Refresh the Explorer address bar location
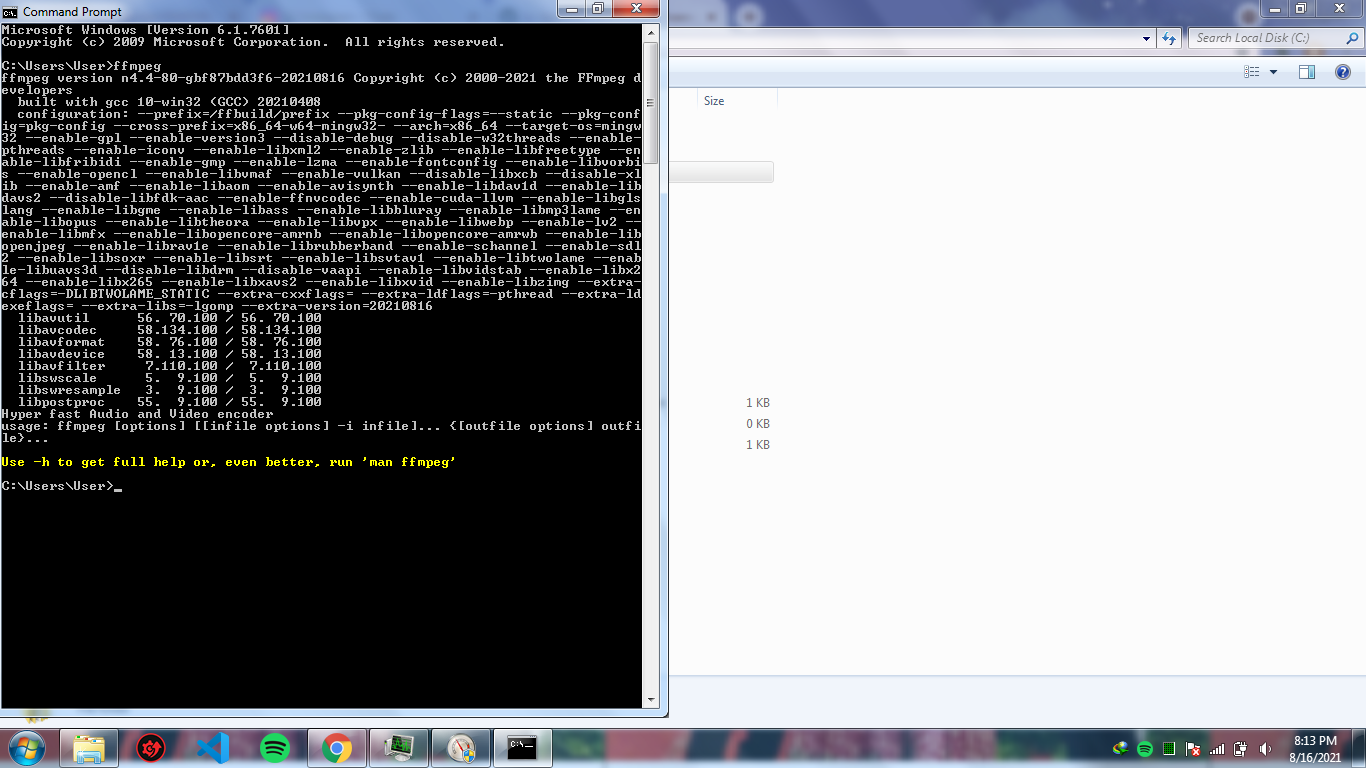Image resolution: width=1366 pixels, height=768 pixels. tap(1169, 38)
